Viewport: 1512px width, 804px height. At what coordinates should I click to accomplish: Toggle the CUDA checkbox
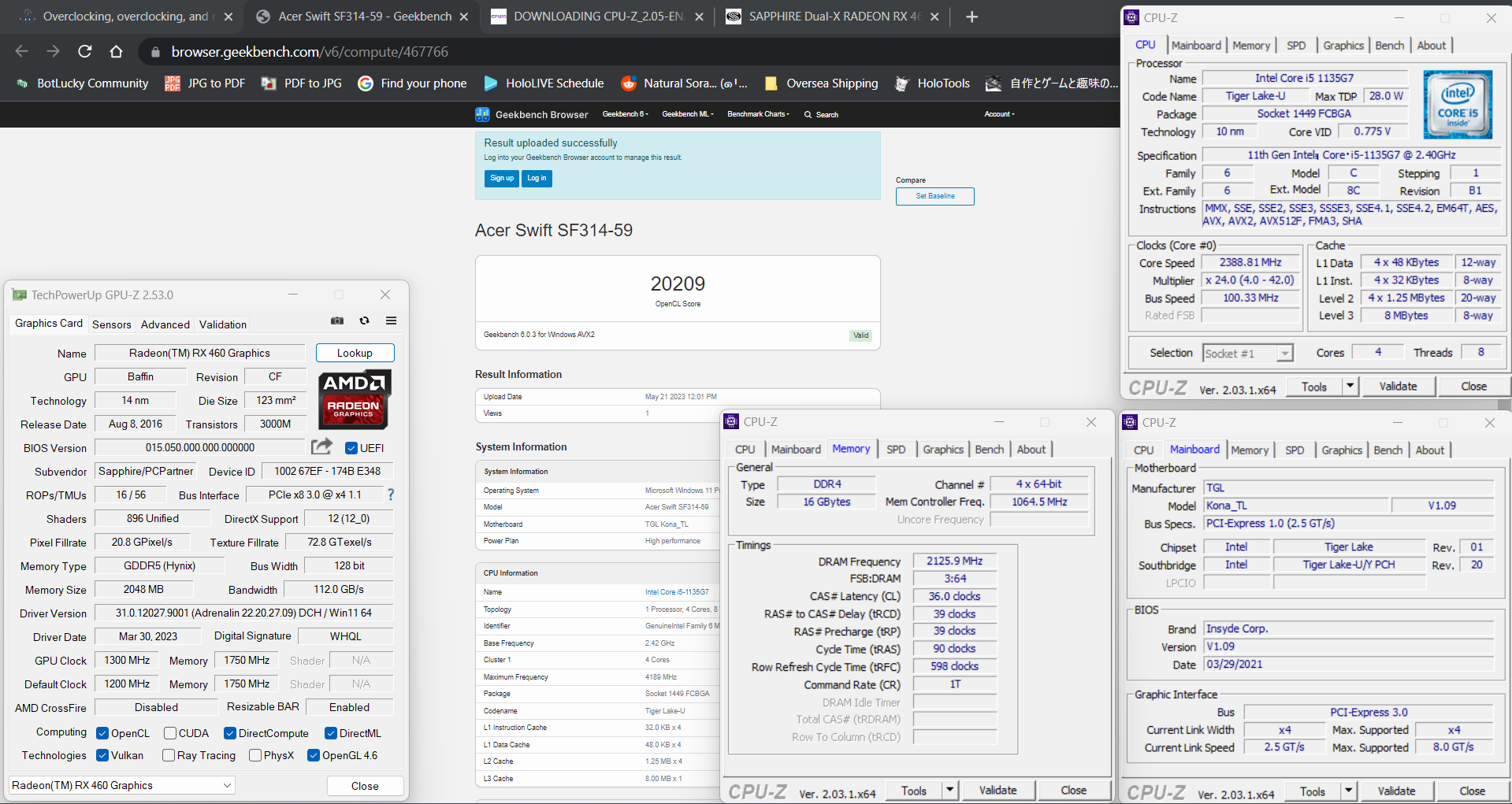[169, 733]
